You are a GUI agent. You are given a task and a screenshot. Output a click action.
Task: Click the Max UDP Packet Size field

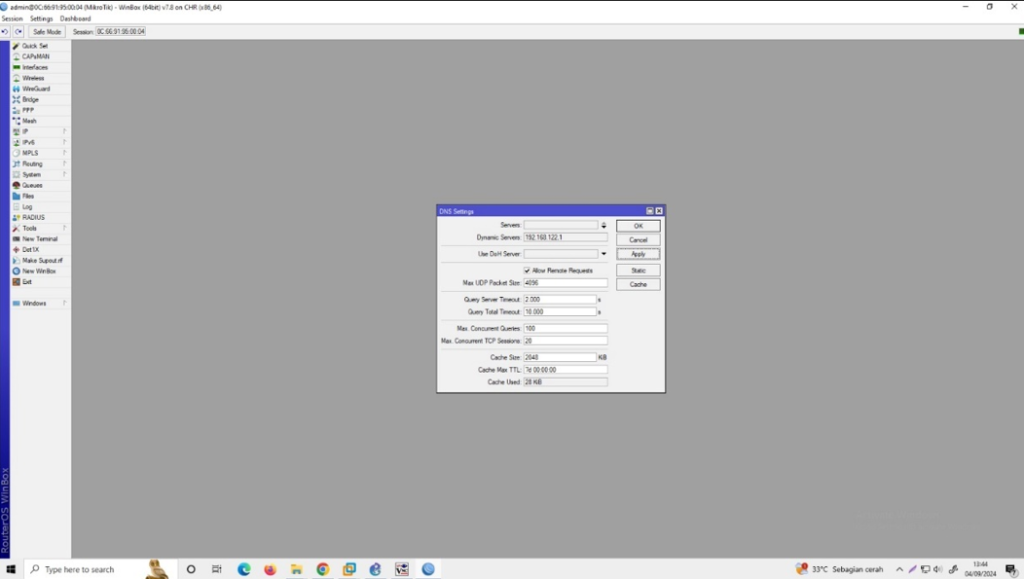[565, 283]
